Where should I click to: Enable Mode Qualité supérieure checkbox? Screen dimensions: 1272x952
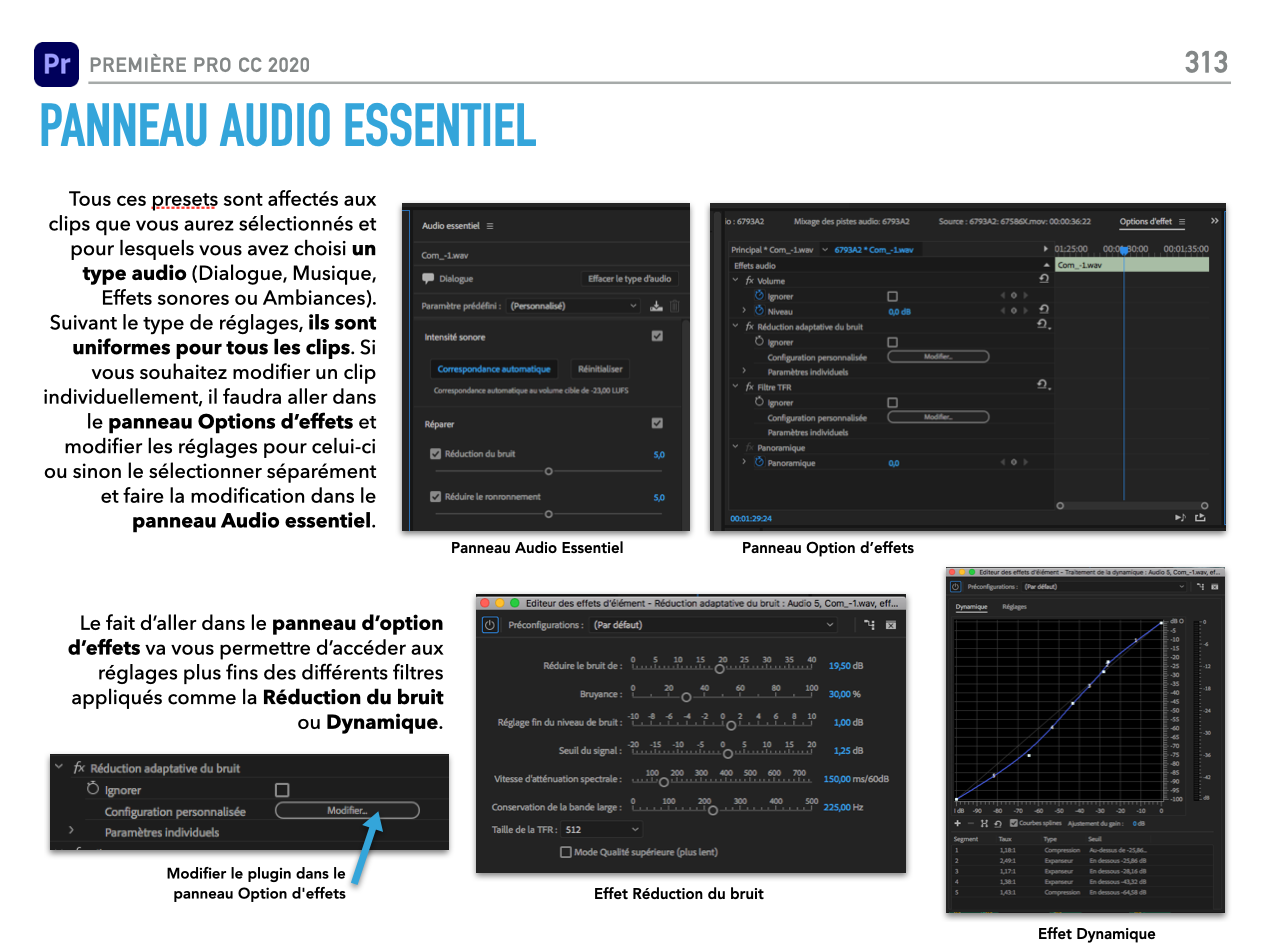click(x=566, y=852)
